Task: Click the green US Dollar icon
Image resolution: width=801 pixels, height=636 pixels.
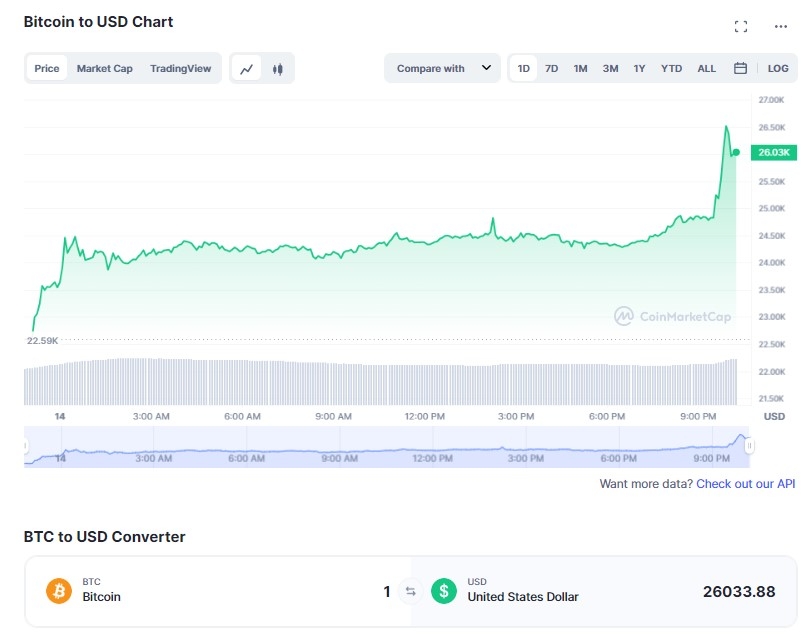Action: click(x=444, y=591)
